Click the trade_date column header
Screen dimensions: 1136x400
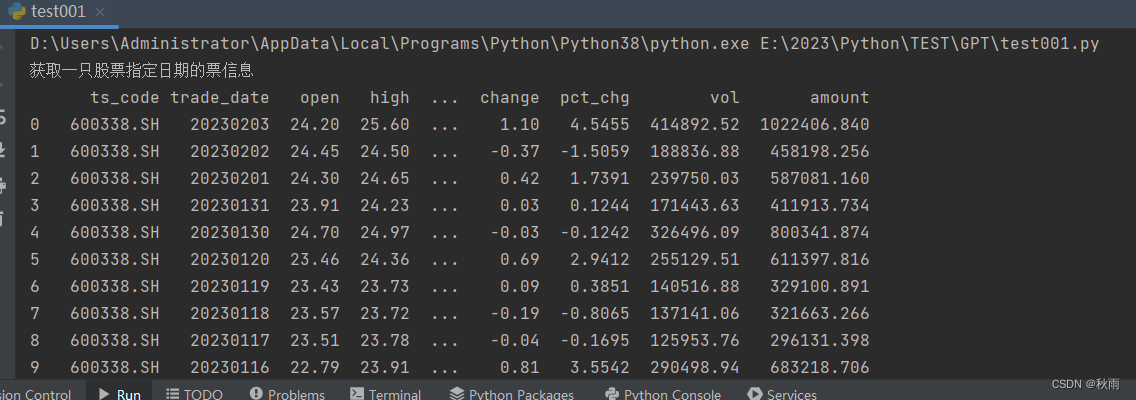pyautogui.click(x=220, y=98)
